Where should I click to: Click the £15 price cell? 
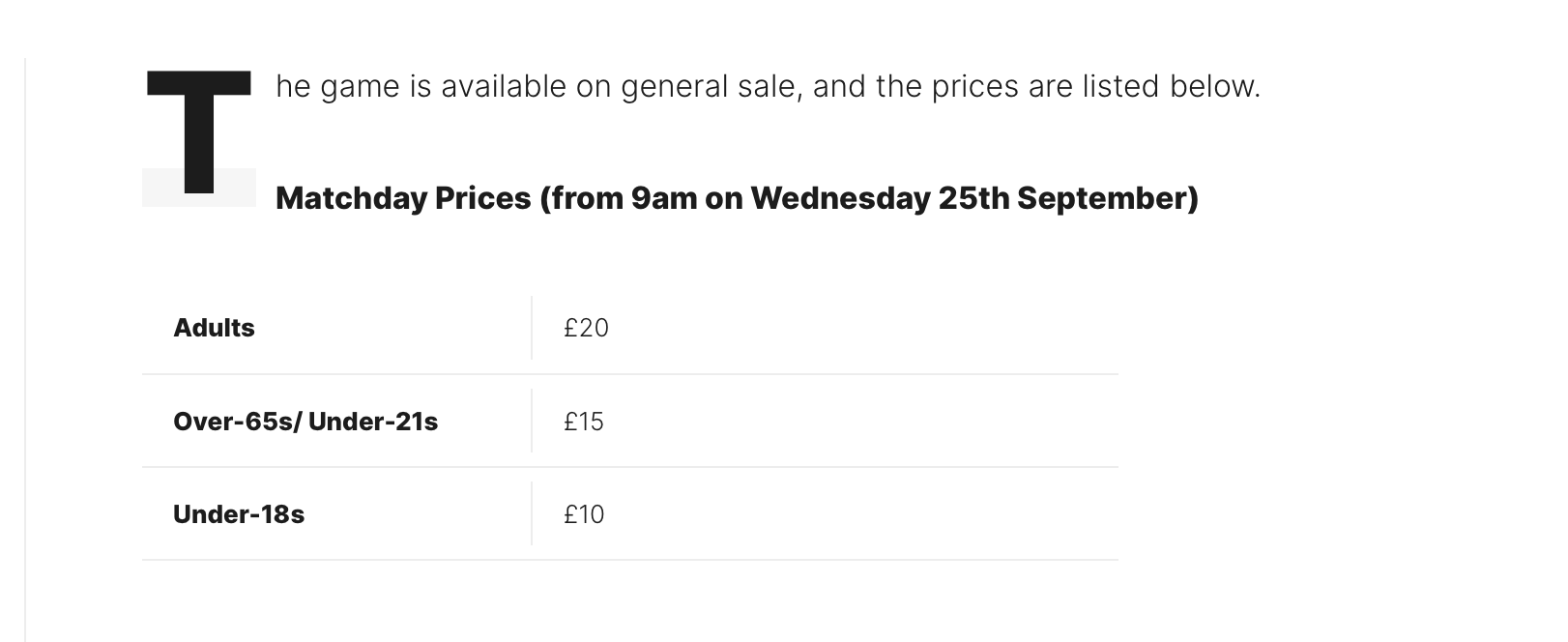click(x=584, y=422)
